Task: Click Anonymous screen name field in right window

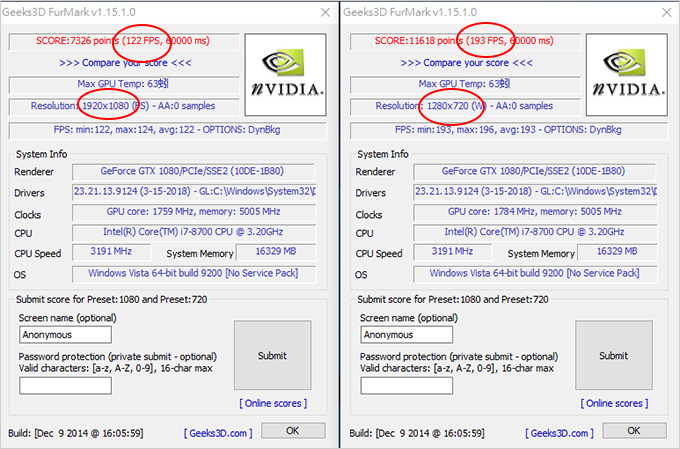Action: tap(407, 334)
